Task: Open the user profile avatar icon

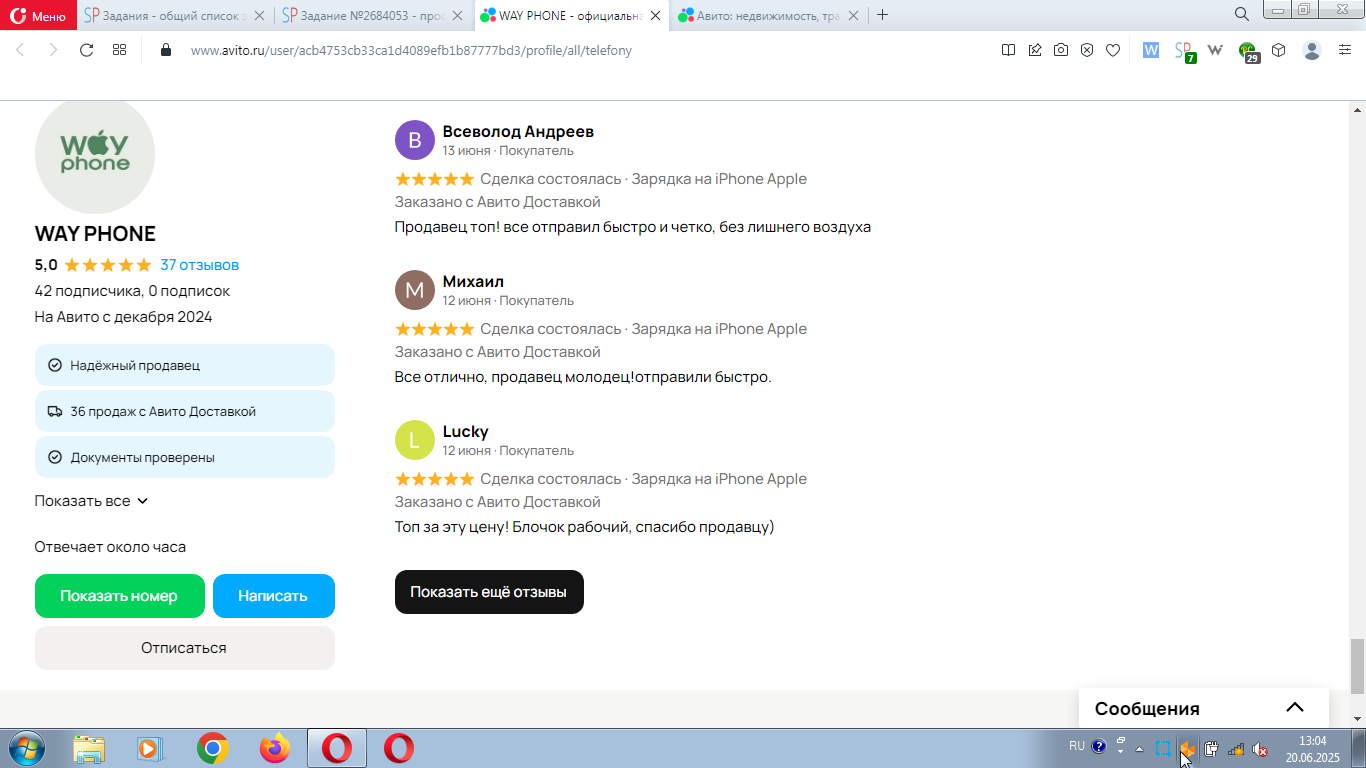Action: [1313, 50]
